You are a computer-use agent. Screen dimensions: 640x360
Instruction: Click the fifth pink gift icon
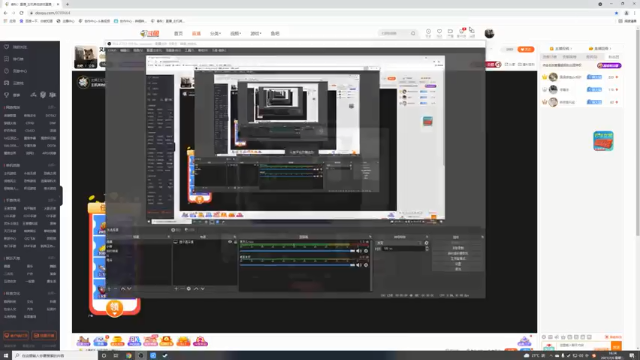(151, 341)
